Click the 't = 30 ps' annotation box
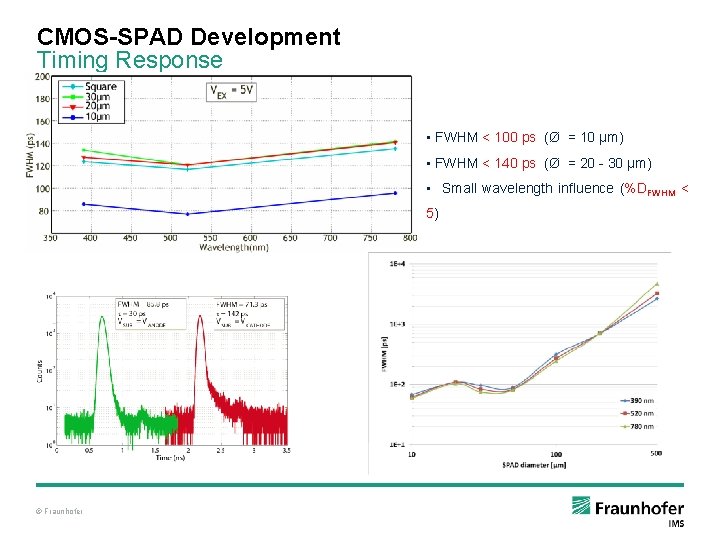The width and height of the screenshot is (720, 540). (151, 314)
